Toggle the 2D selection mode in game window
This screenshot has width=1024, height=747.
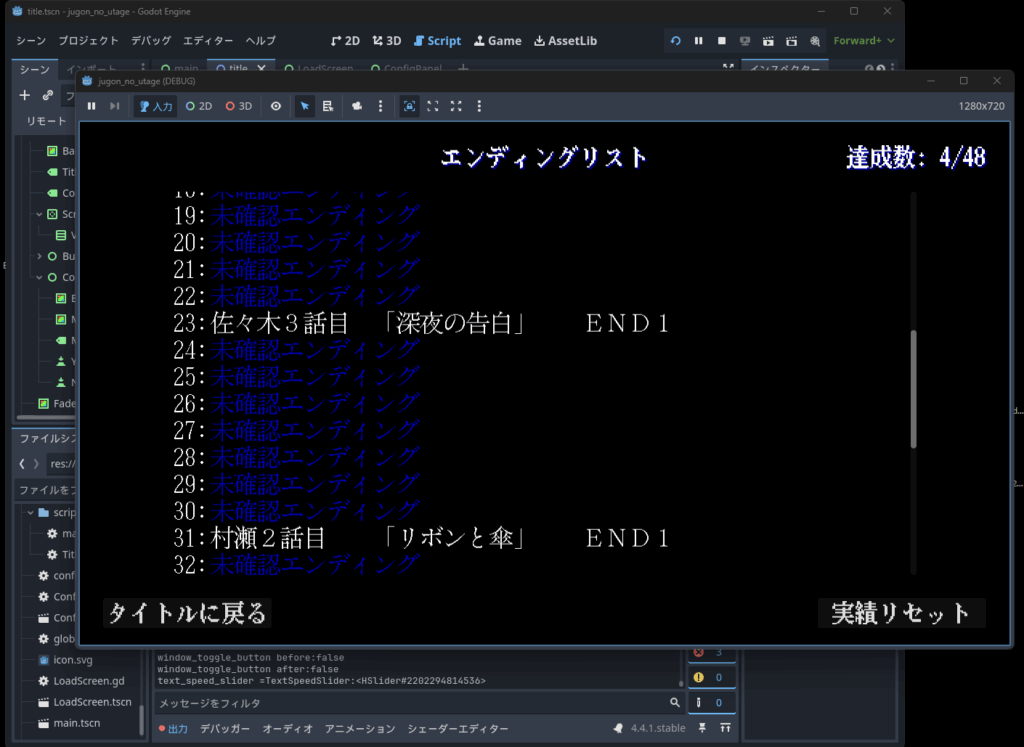tap(199, 106)
